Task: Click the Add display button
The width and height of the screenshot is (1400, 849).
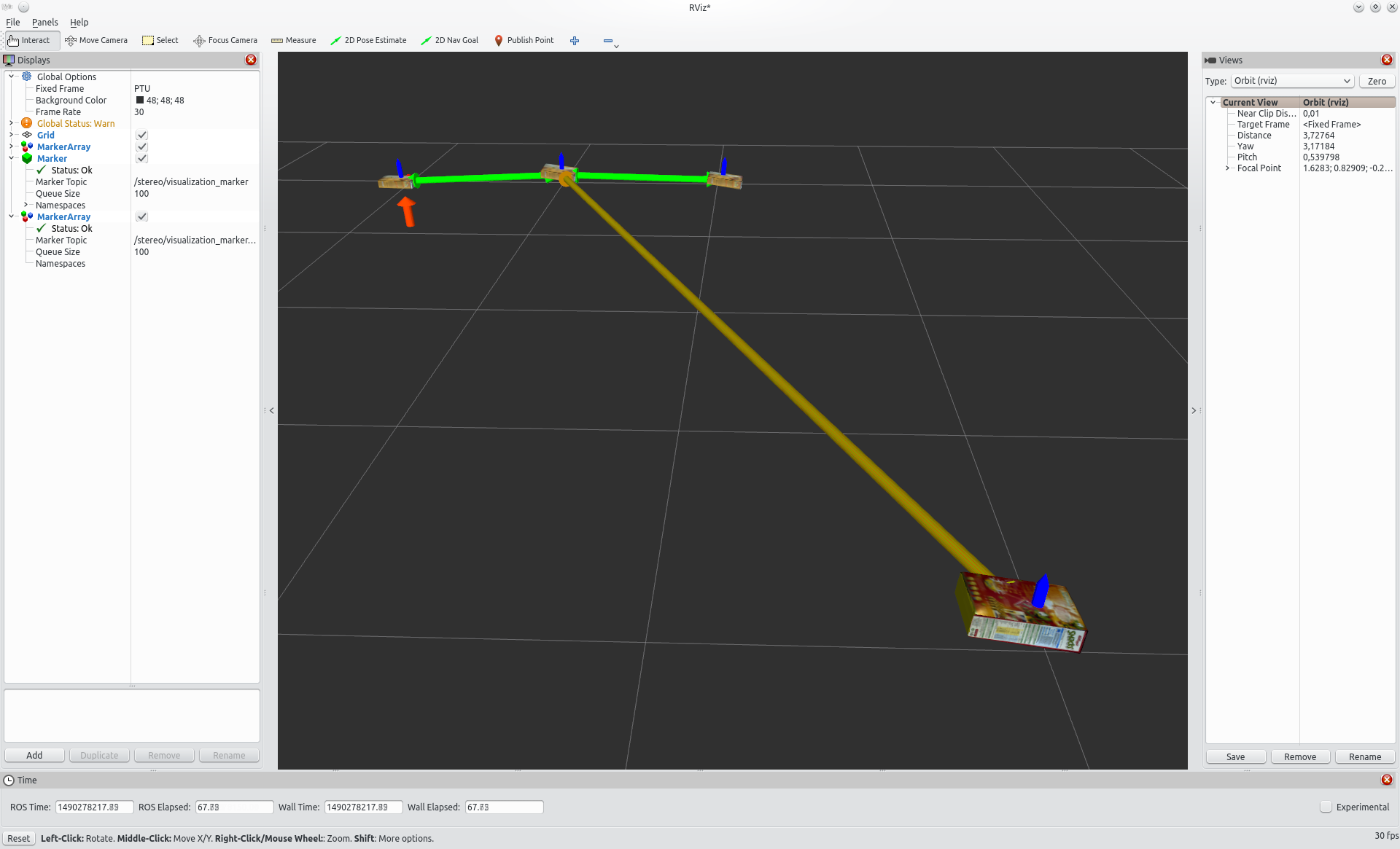Action: (34, 755)
